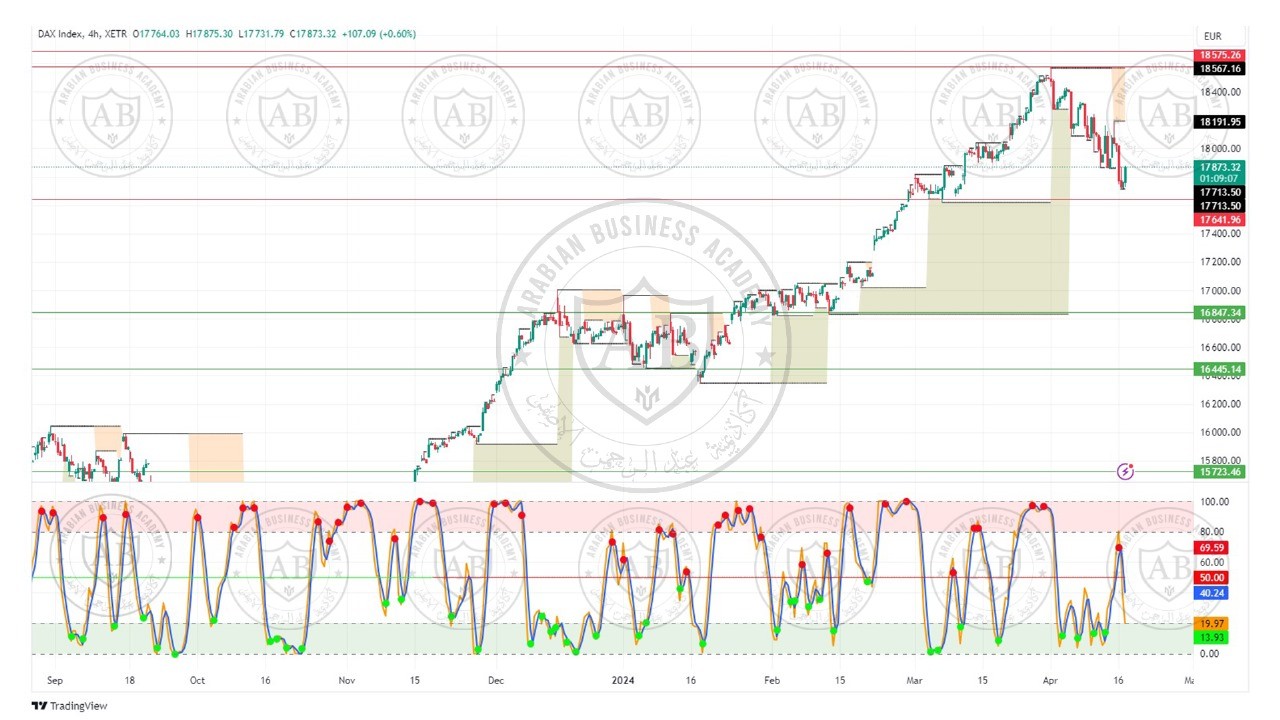The height and width of the screenshot is (720, 1280).
Task: Click the 50.00 red oscillator label
Action: pos(1211,578)
